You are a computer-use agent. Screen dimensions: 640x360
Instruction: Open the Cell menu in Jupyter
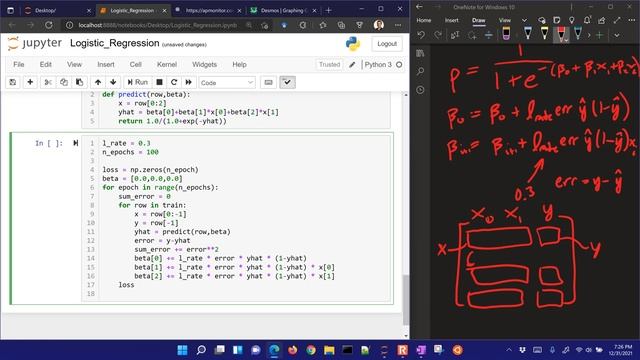136,64
